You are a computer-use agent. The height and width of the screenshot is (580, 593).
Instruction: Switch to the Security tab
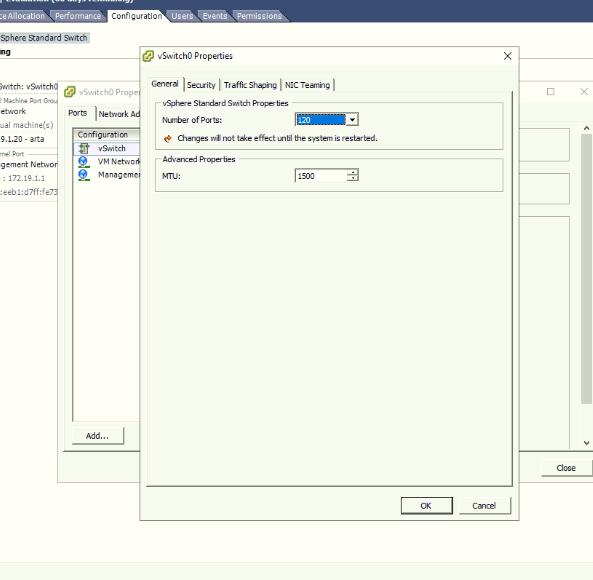point(201,85)
